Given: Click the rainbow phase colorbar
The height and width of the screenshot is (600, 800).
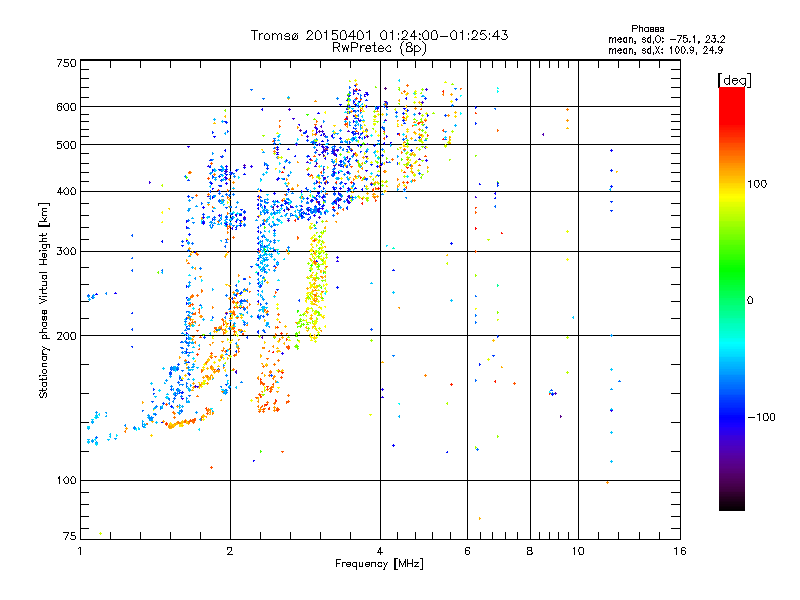Looking at the screenshot, I should (x=732, y=298).
